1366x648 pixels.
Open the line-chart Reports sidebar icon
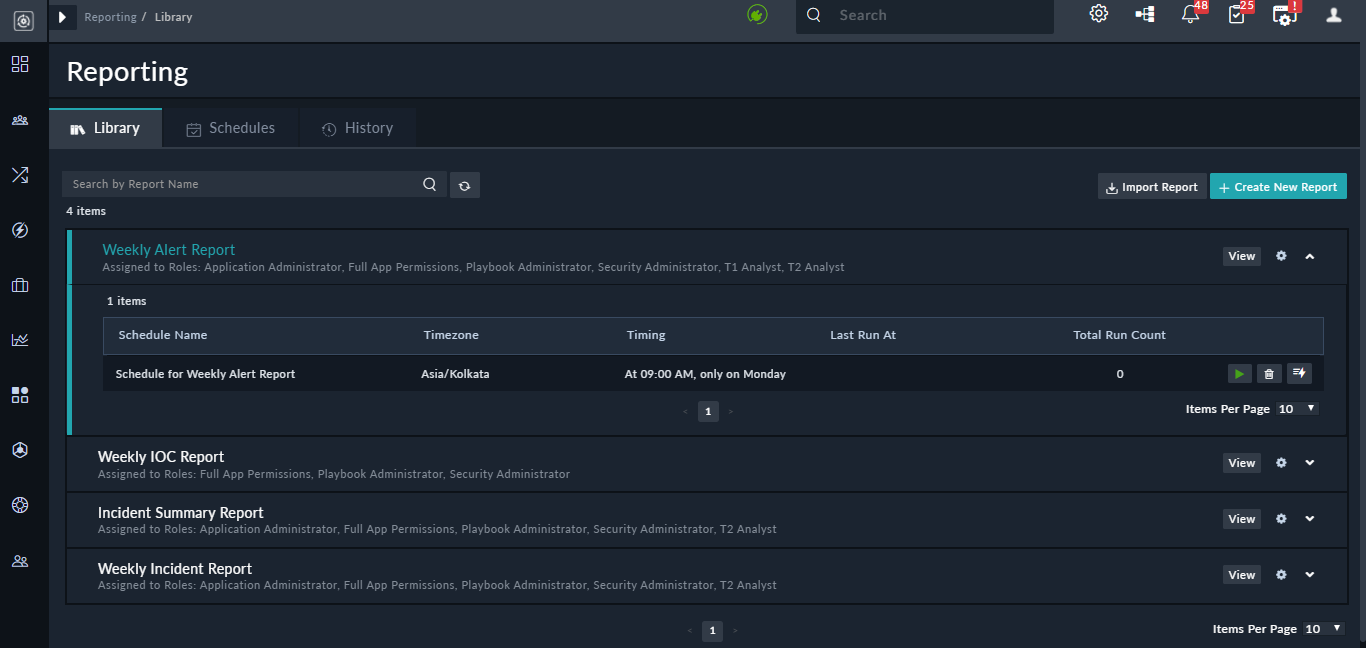coord(20,340)
